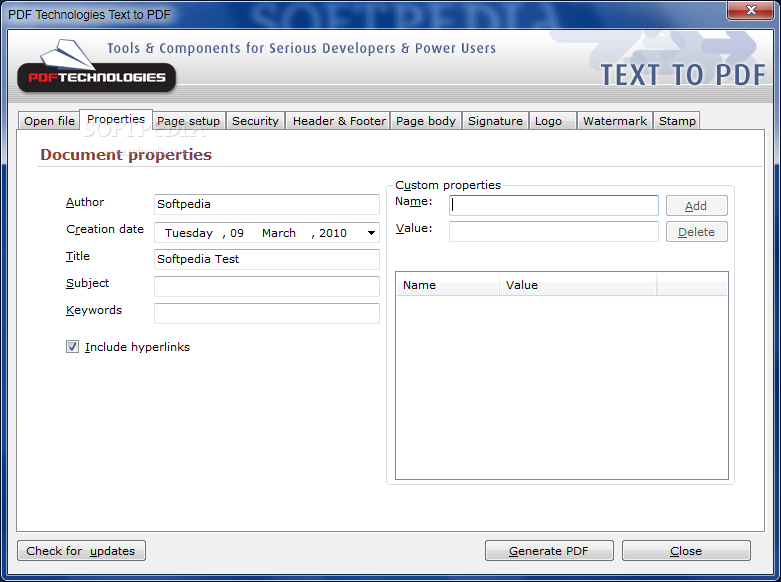Open the Header & Footer tab
Viewport: 781px width, 582px height.
coord(339,121)
